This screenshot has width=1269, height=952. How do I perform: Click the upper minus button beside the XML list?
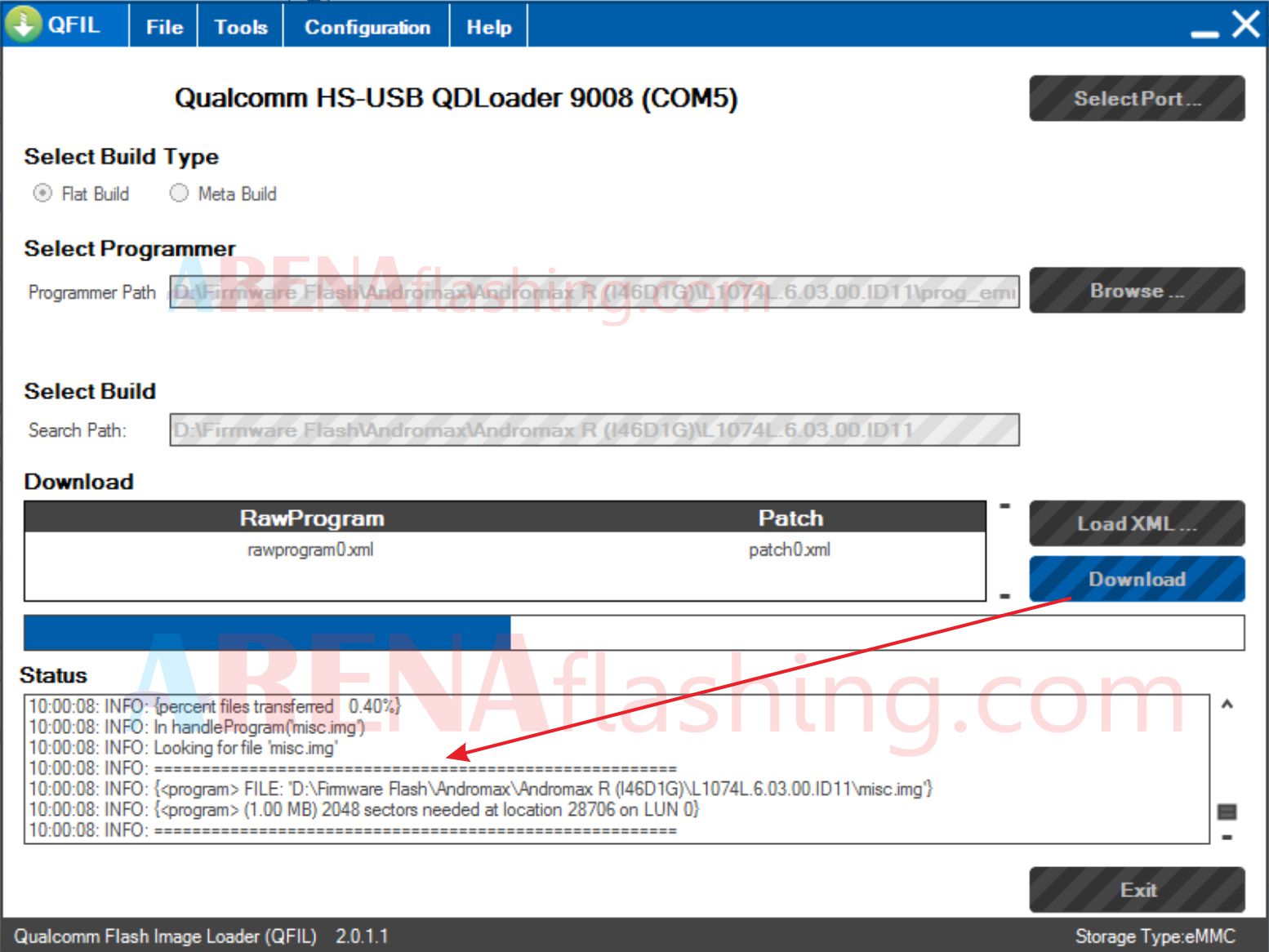pos(1005,506)
